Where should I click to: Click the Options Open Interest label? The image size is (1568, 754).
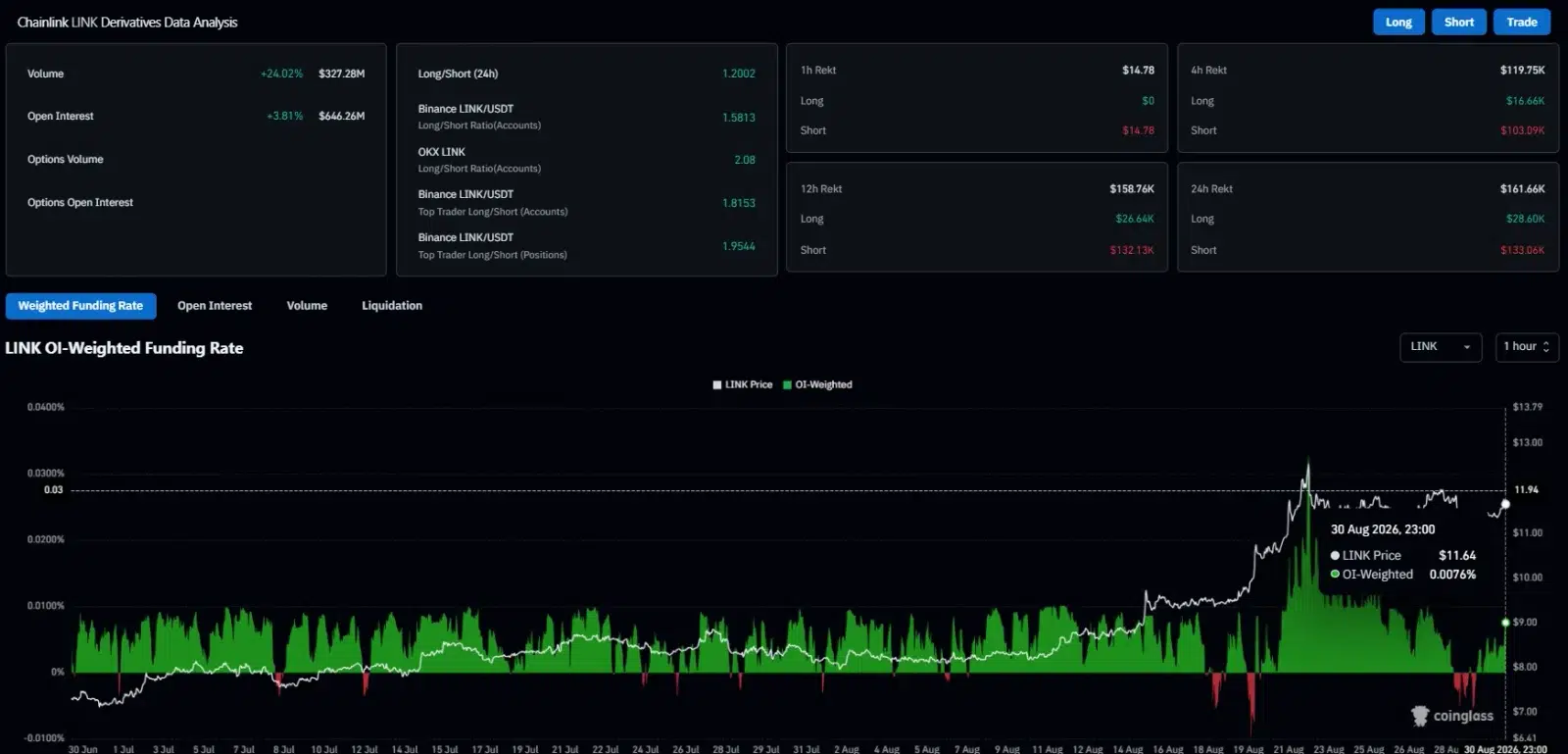[80, 203]
